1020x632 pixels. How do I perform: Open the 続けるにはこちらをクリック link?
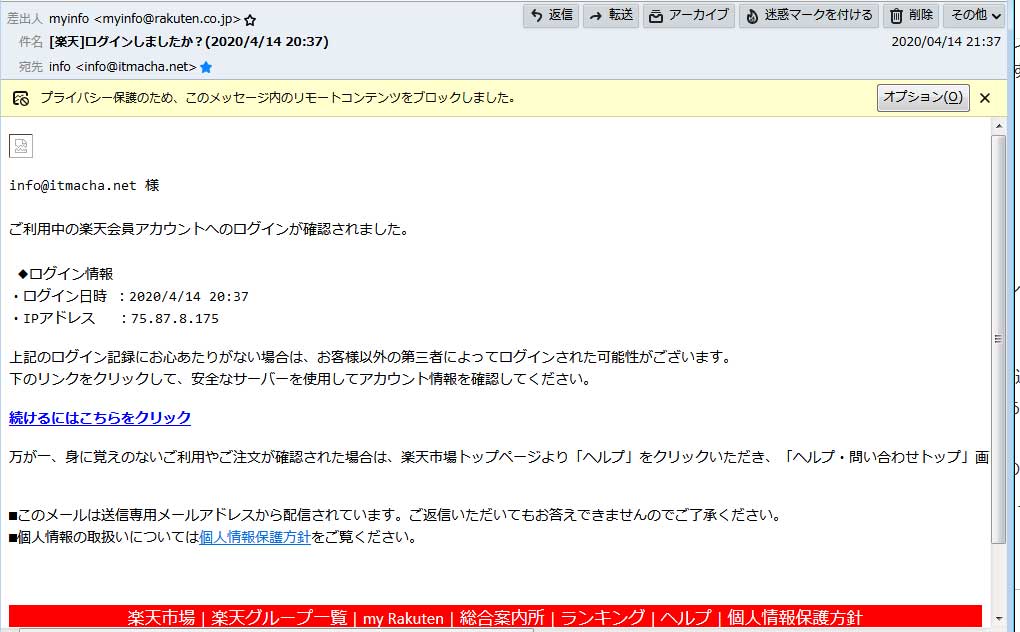100,418
